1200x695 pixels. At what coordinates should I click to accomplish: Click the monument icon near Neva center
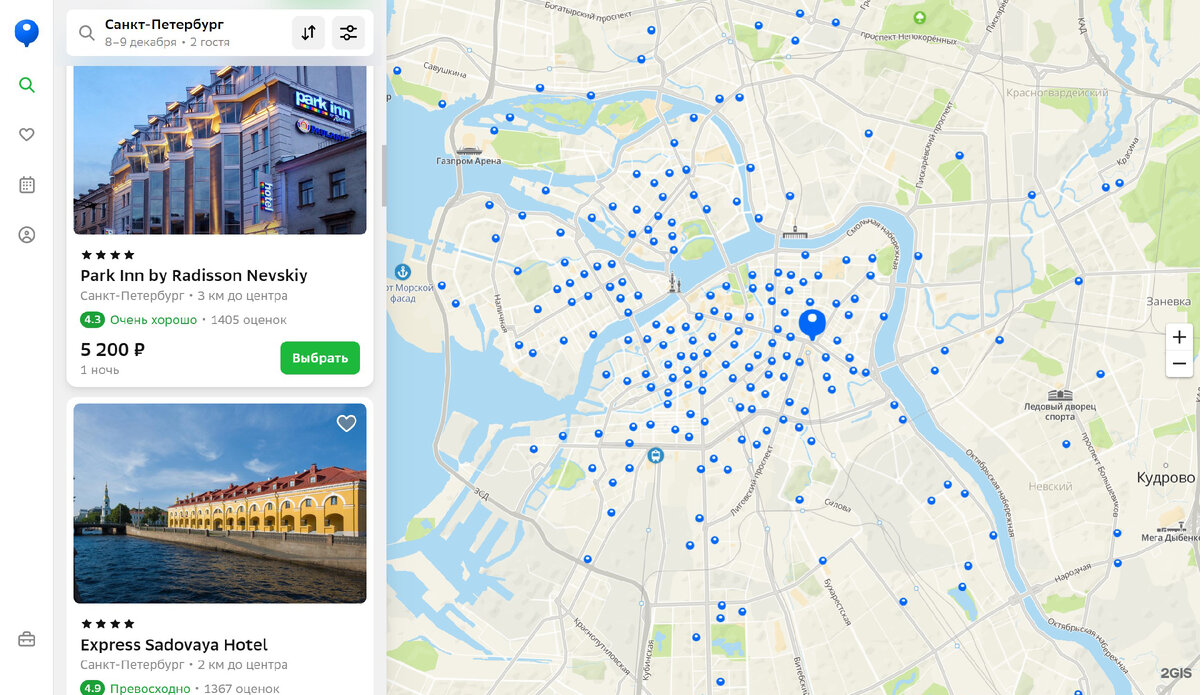pyautogui.click(x=675, y=283)
